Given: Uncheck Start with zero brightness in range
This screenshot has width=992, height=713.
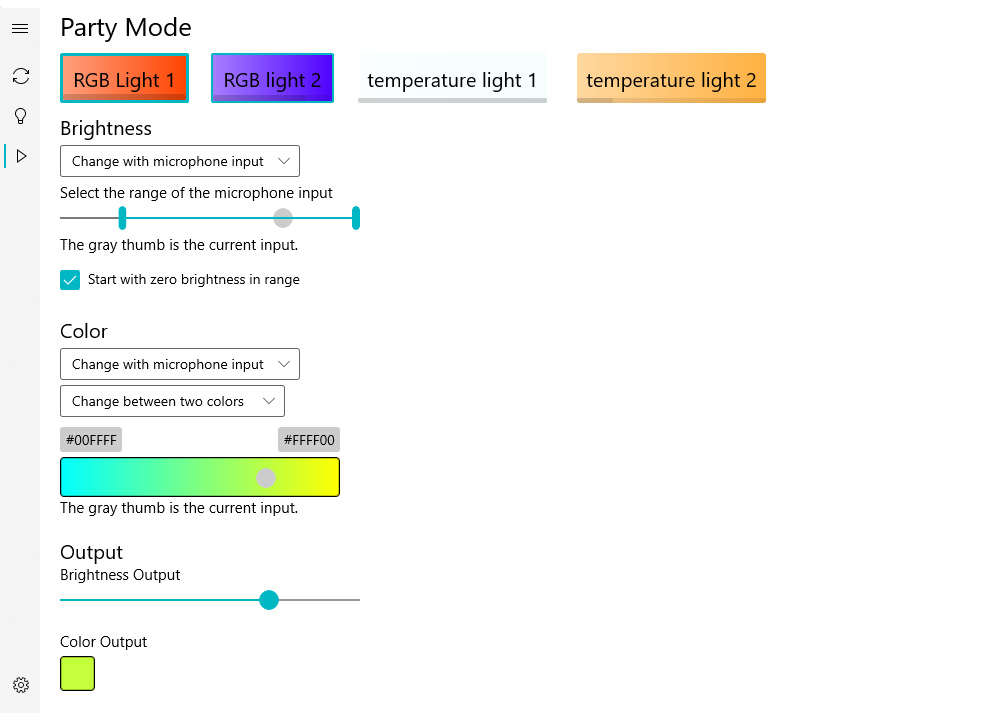Looking at the screenshot, I should (x=70, y=280).
